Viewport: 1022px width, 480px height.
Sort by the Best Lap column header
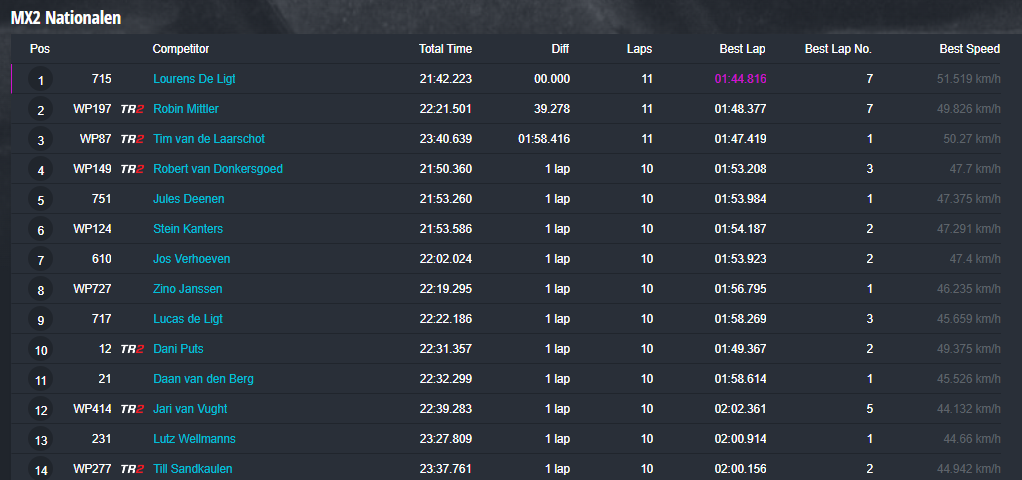coord(743,49)
